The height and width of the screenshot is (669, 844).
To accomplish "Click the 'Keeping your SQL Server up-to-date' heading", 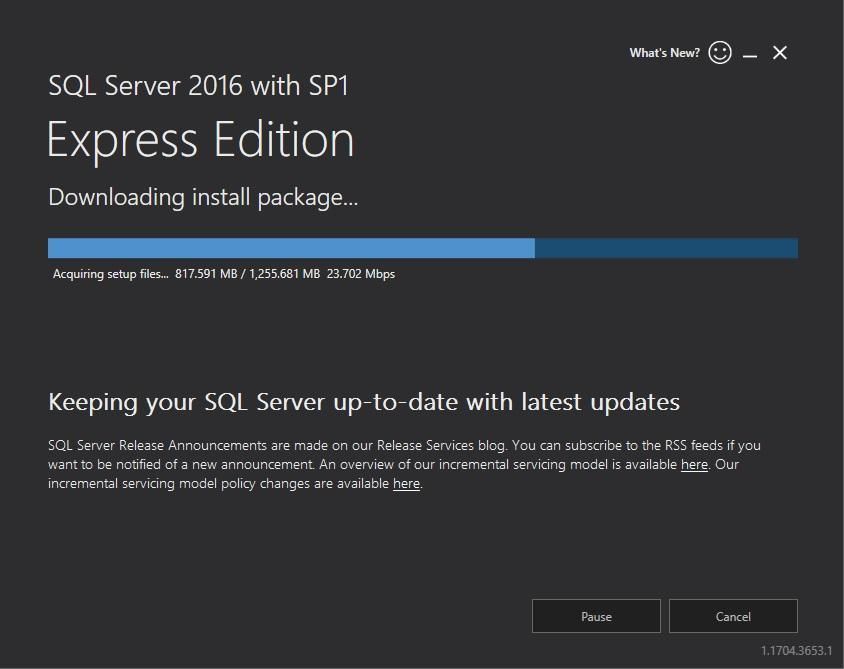I will [x=364, y=402].
